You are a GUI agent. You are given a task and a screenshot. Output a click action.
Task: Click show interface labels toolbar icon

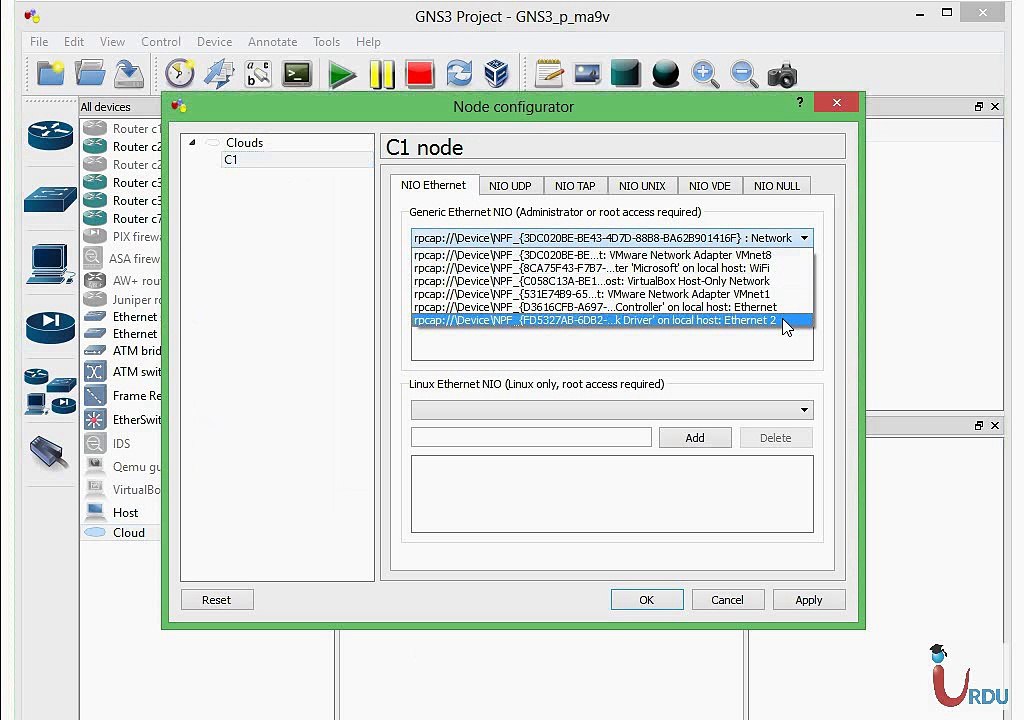click(x=219, y=73)
